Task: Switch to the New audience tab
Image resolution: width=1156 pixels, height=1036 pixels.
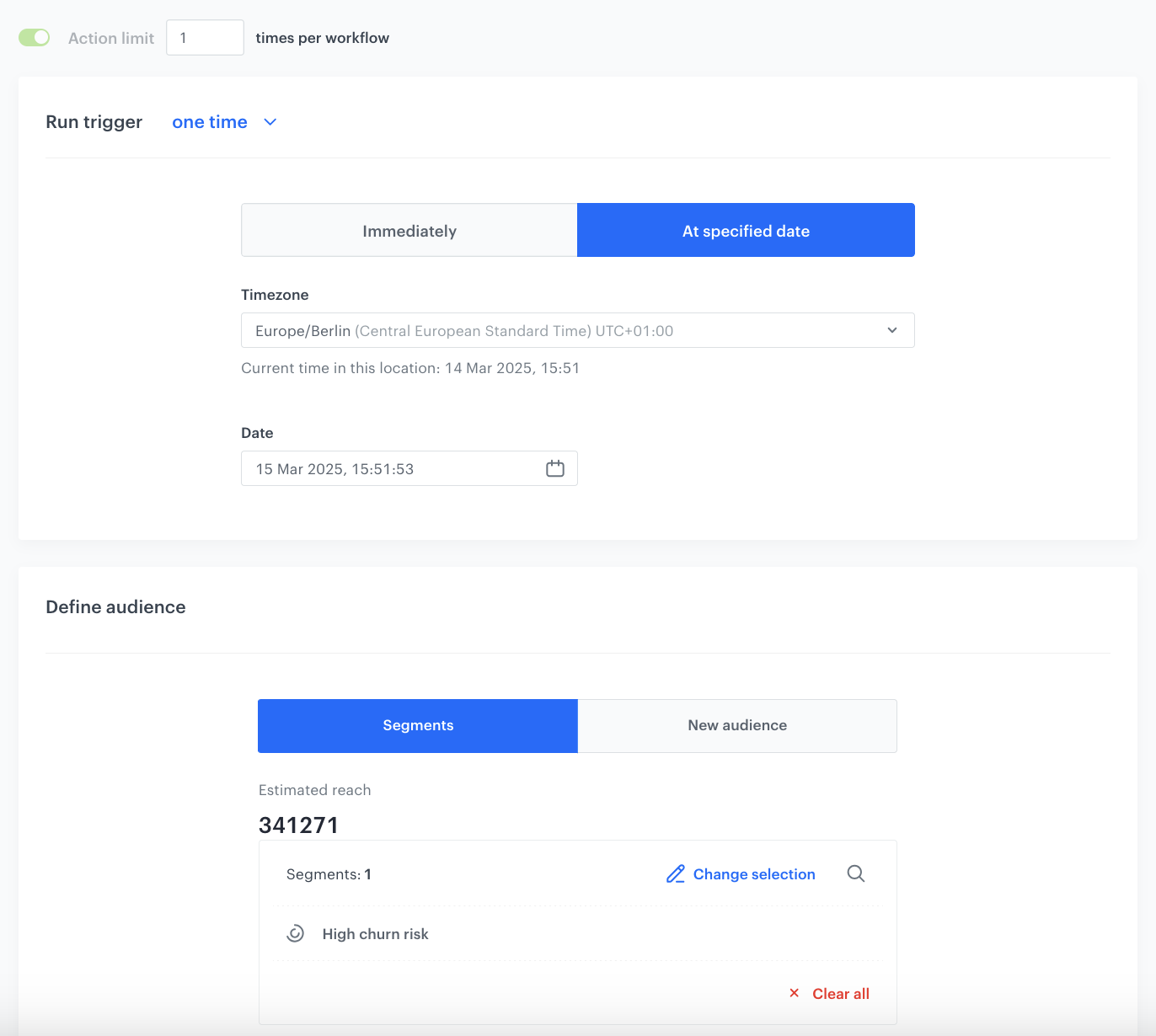Action: tap(737, 726)
